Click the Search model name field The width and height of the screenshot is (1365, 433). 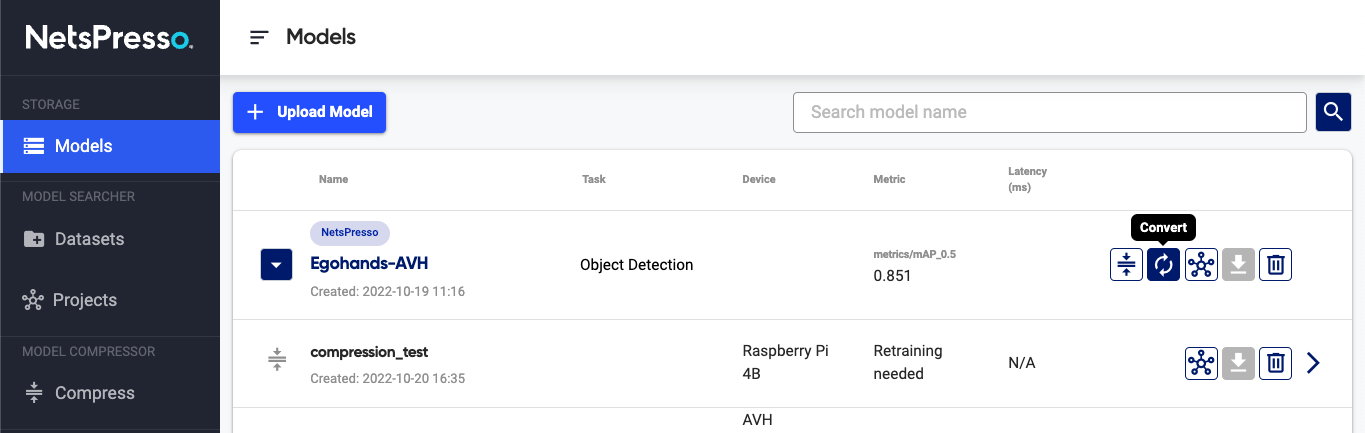[x=1049, y=112]
